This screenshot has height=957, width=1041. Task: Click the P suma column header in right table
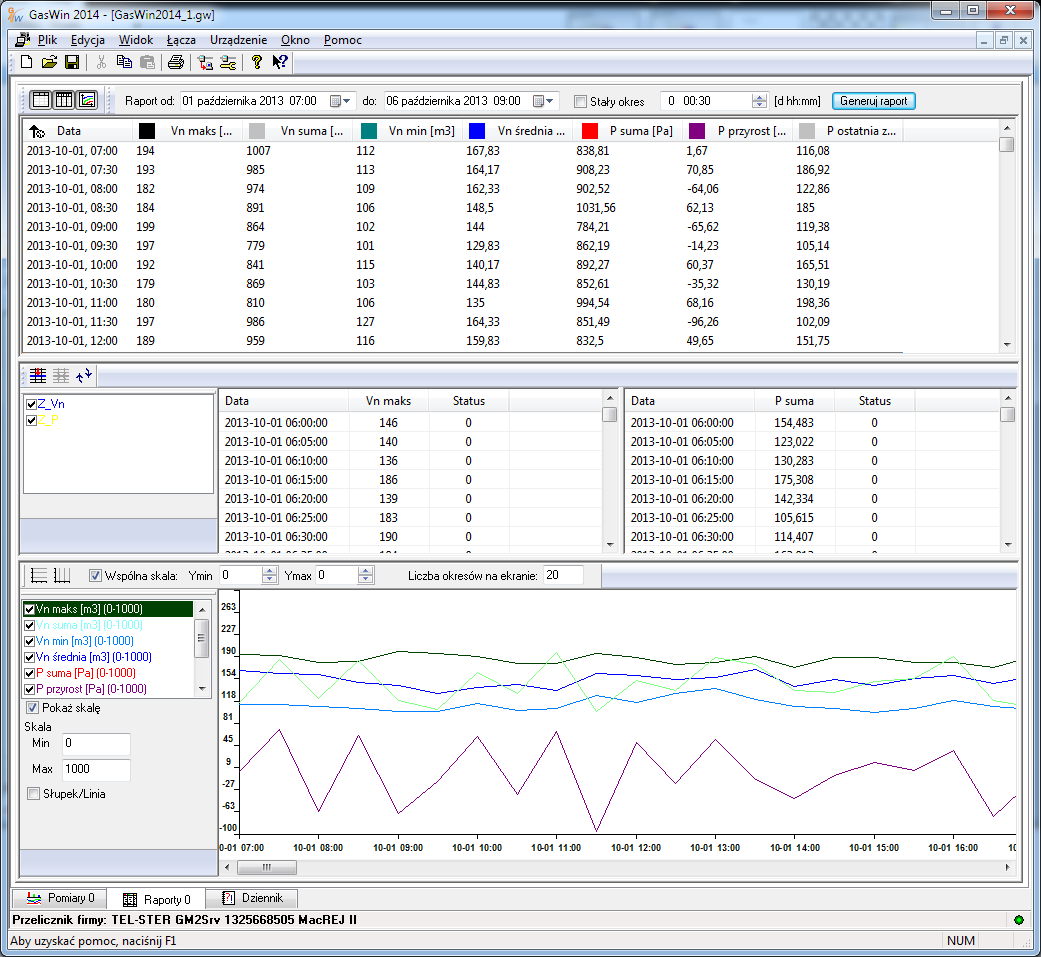pos(794,401)
